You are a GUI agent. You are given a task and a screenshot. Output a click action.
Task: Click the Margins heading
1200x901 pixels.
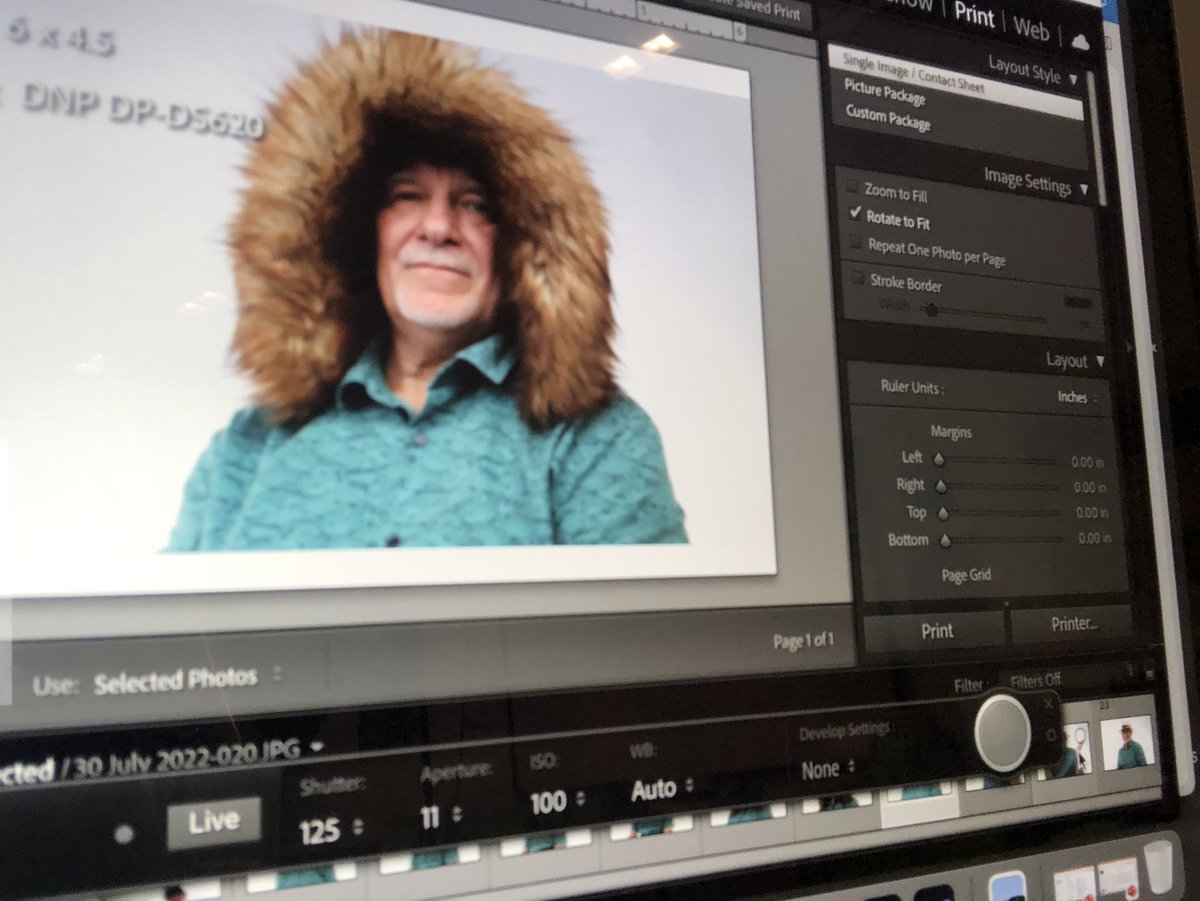coord(951,432)
